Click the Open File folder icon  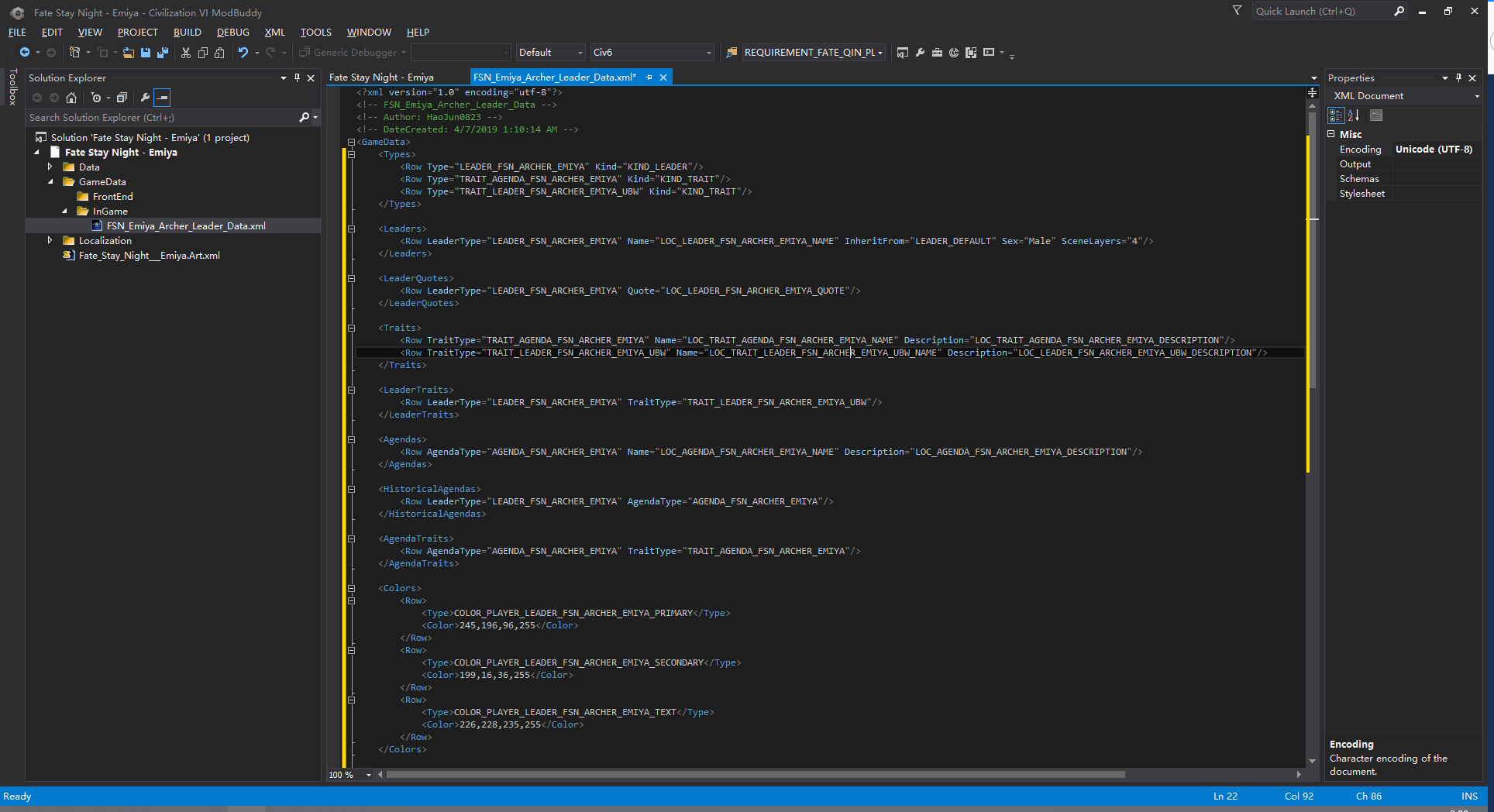[x=129, y=53]
